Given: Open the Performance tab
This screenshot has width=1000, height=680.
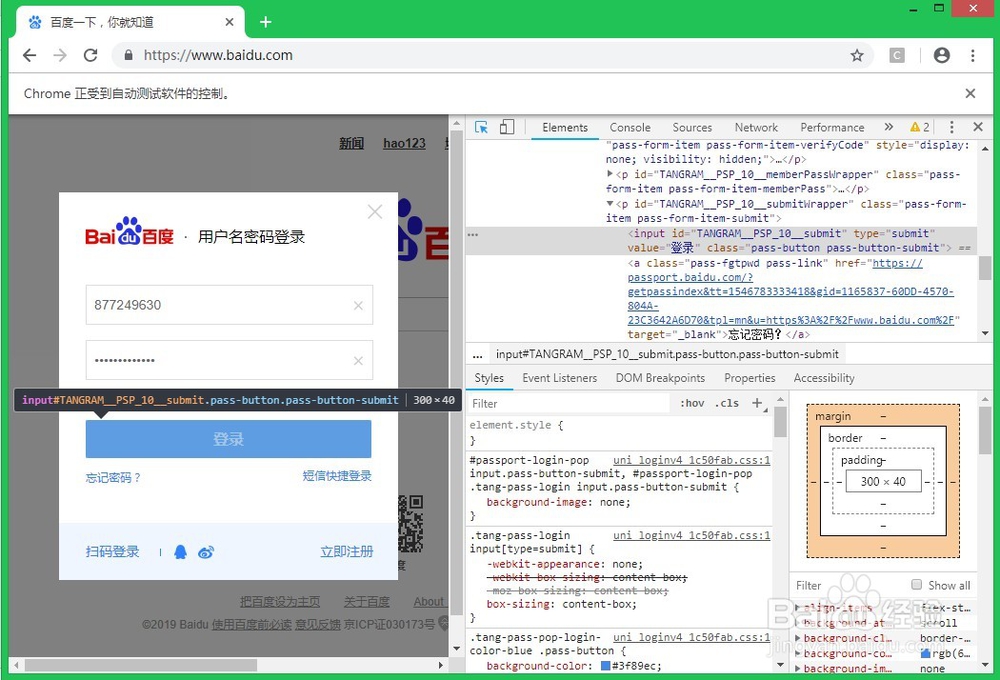Looking at the screenshot, I should coord(832,128).
